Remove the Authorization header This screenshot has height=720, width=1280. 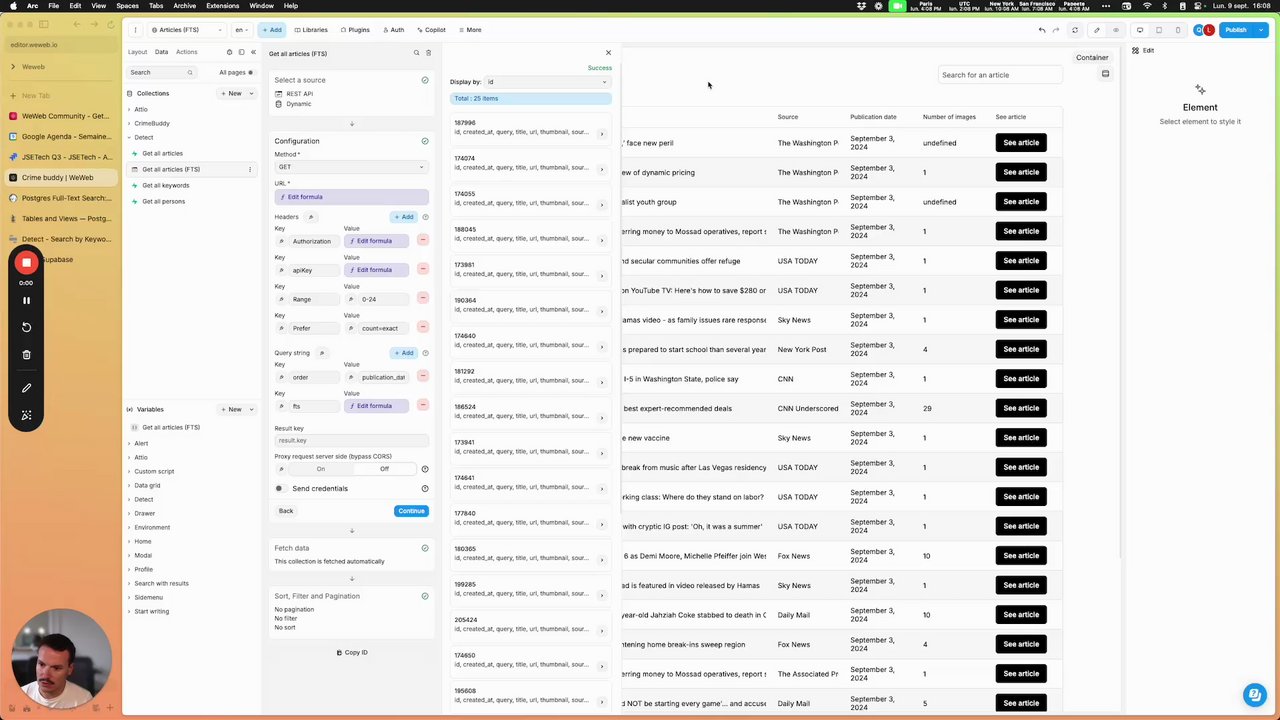coord(423,241)
